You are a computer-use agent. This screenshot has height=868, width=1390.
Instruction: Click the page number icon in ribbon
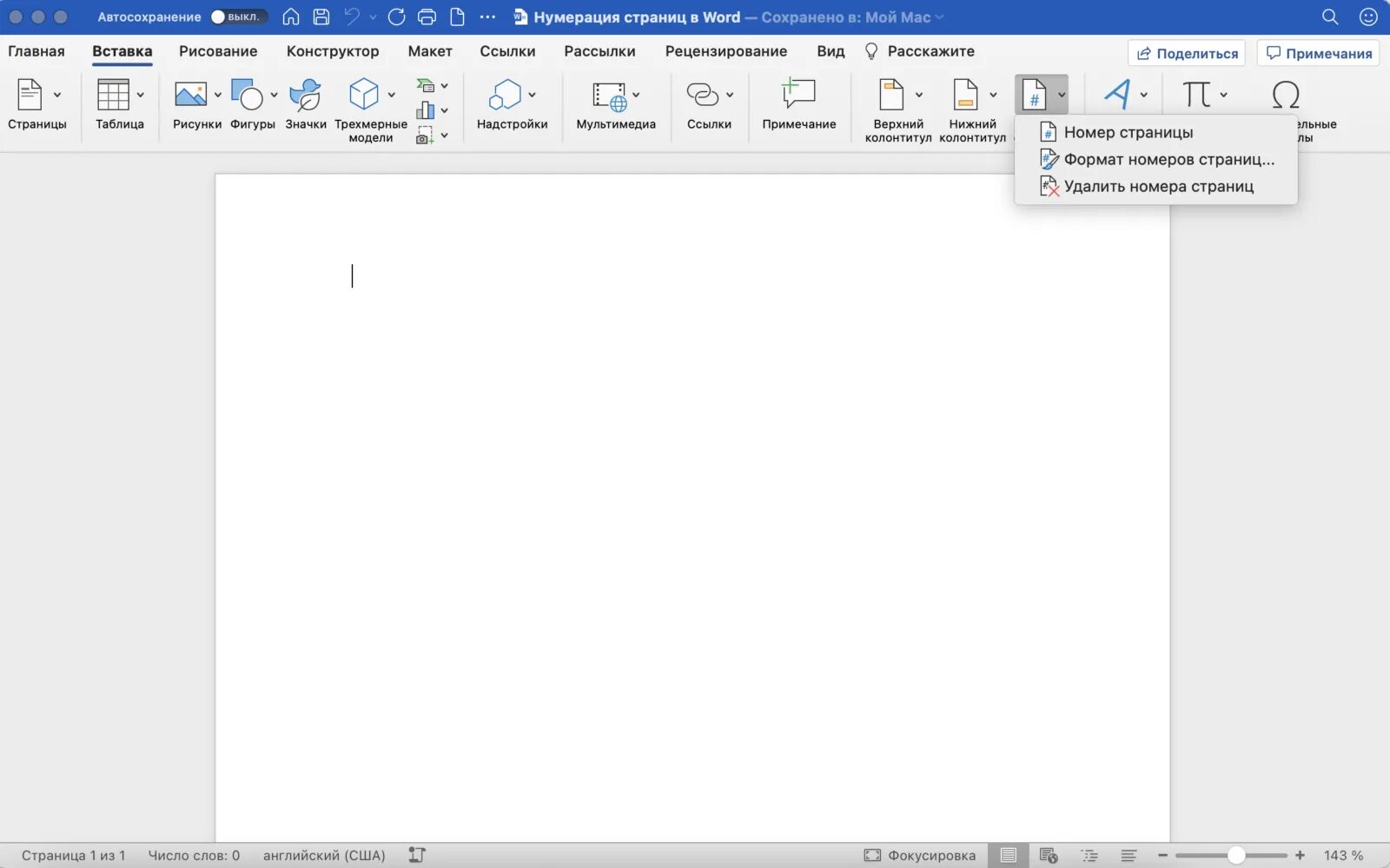pos(1034,94)
